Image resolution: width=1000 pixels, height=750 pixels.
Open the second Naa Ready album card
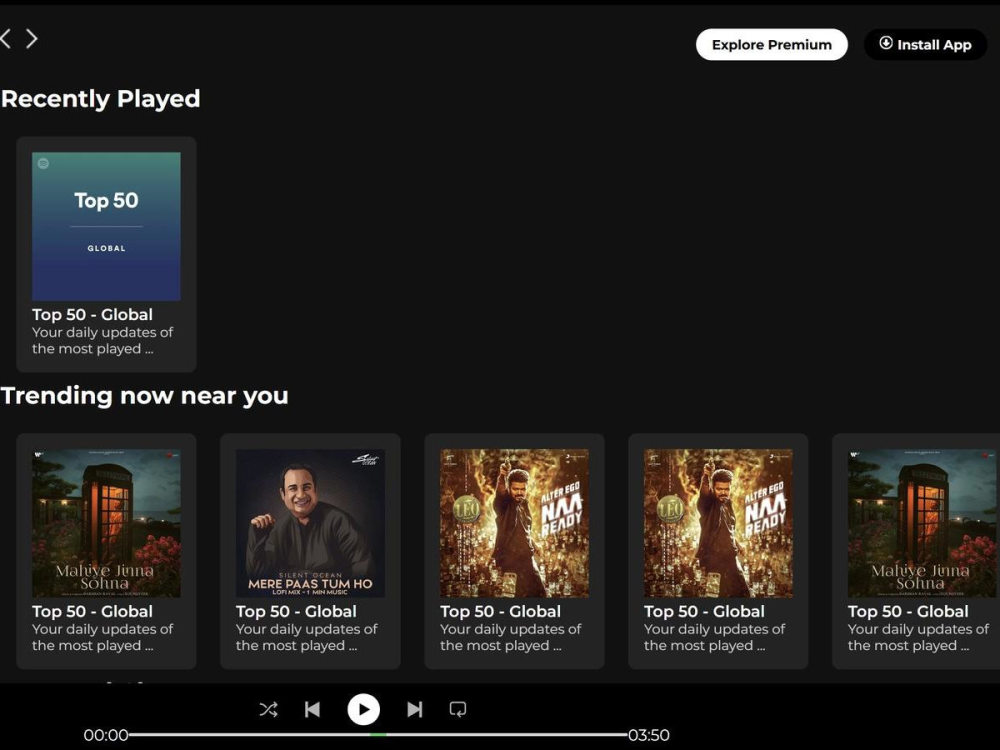pyautogui.click(x=718, y=551)
